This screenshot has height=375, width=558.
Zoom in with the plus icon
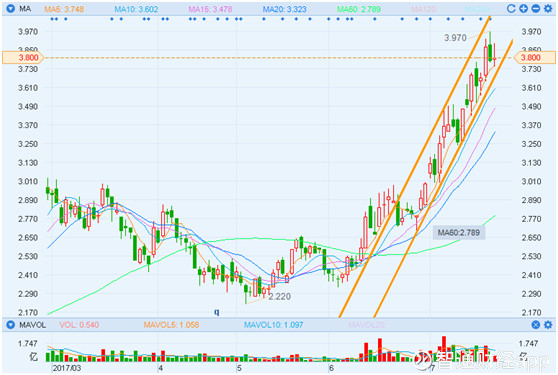click(x=523, y=9)
